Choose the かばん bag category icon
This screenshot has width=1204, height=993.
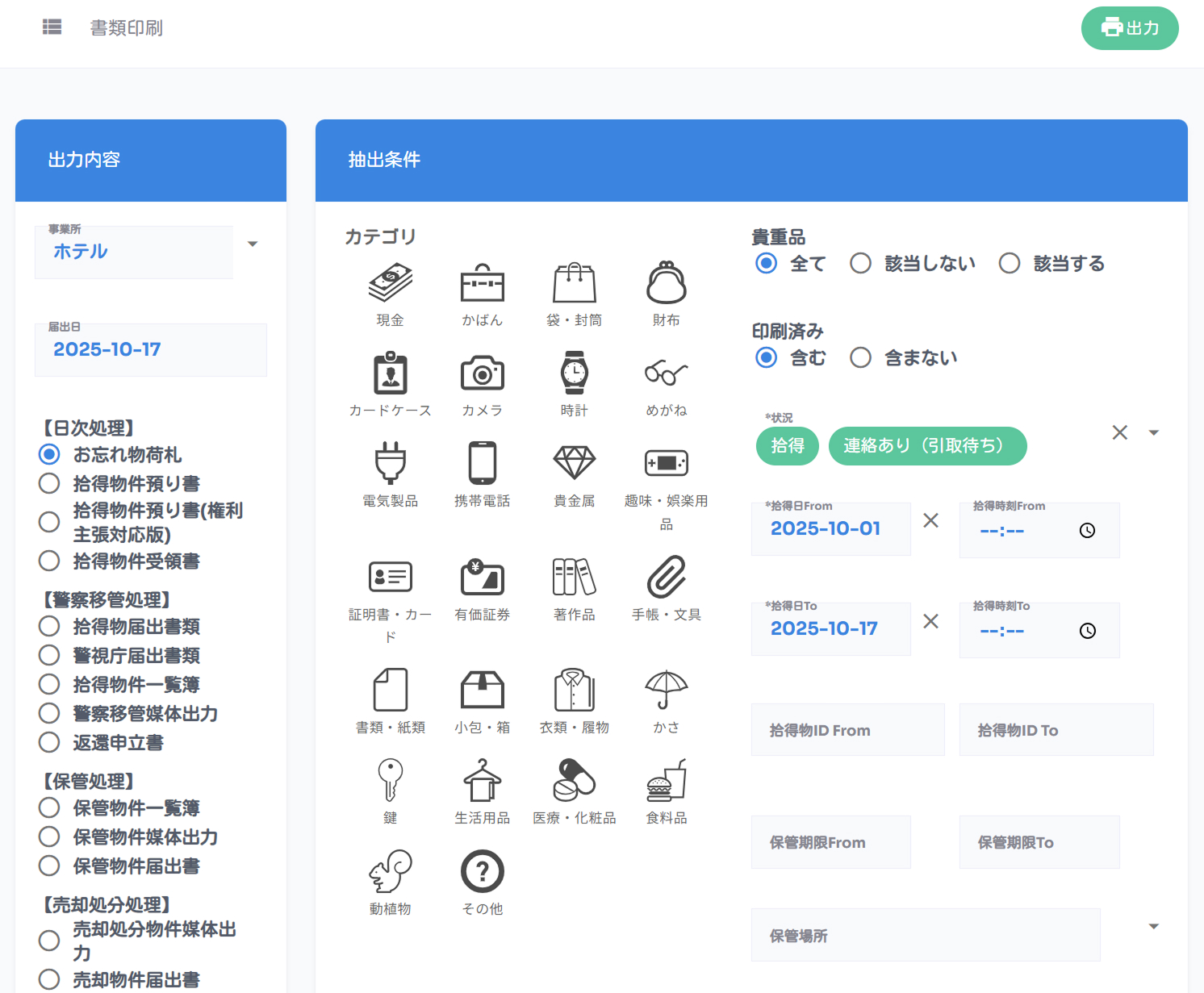click(x=482, y=284)
